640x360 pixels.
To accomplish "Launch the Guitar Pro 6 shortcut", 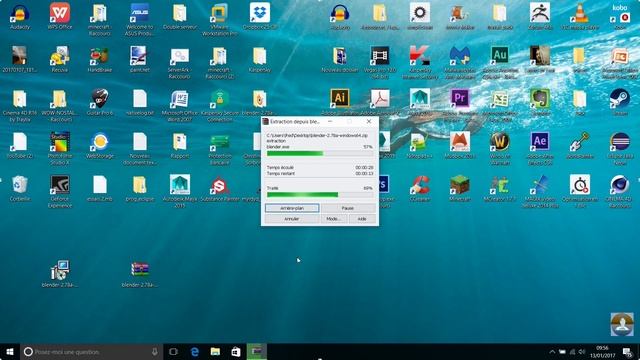I will pos(100,102).
